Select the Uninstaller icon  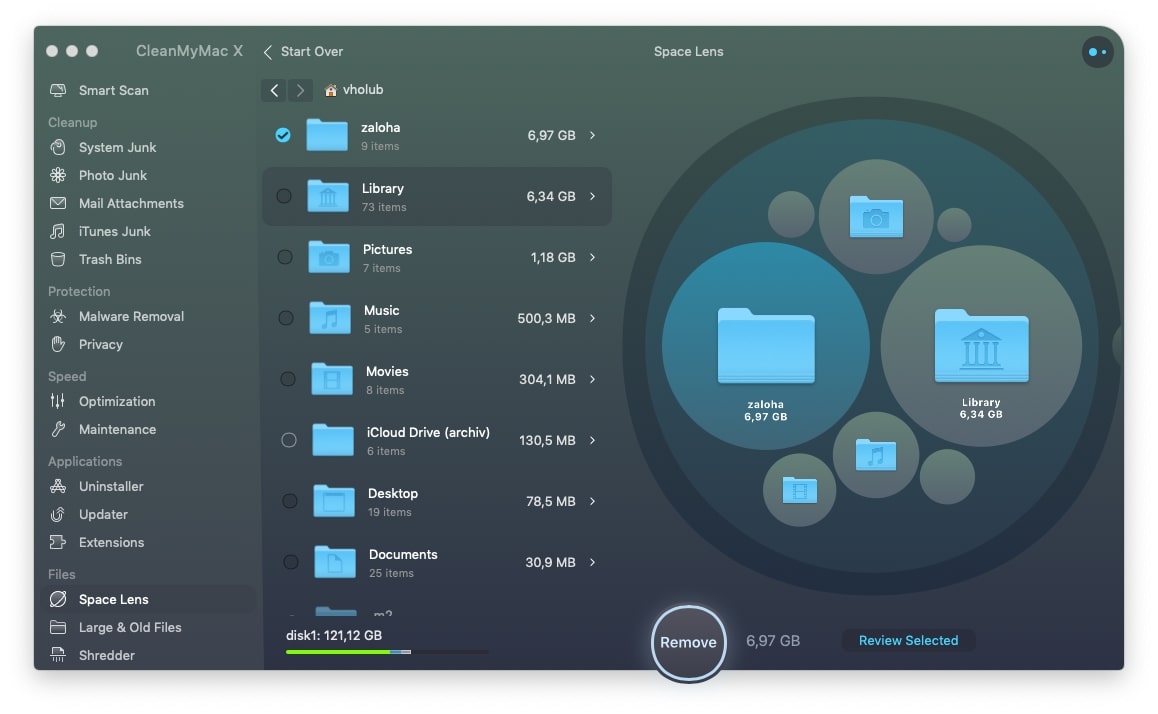coord(58,486)
